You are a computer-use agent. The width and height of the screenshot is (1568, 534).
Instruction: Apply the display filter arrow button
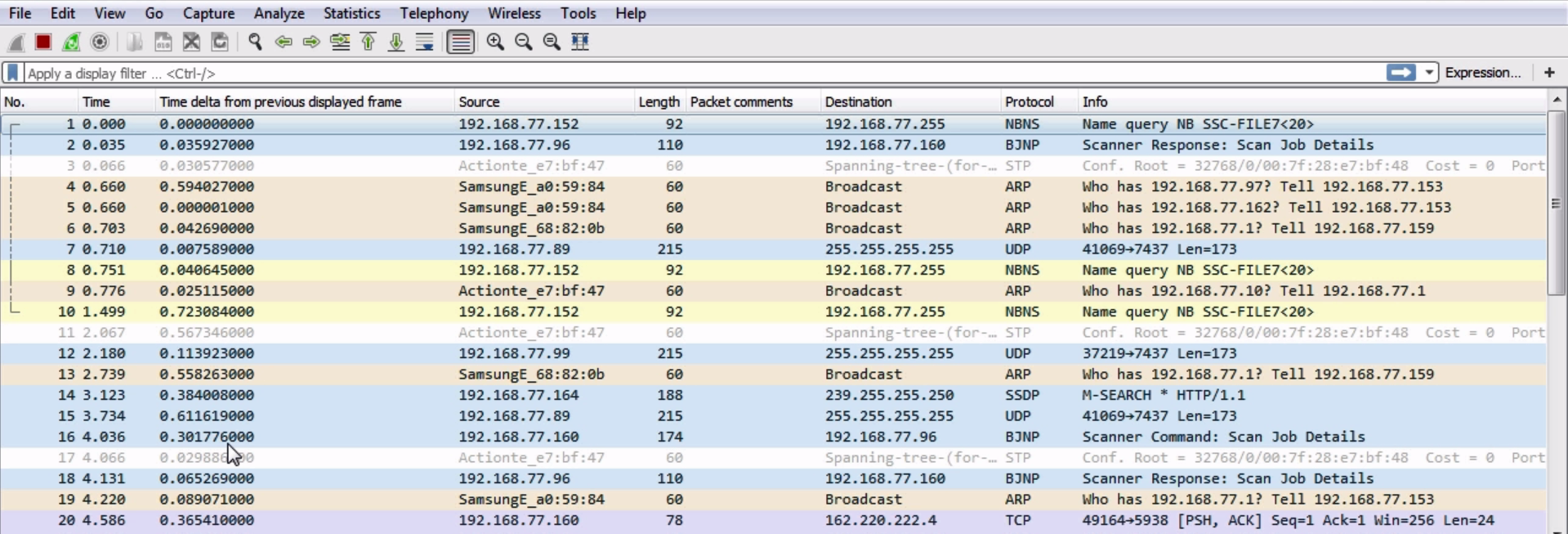(1400, 73)
